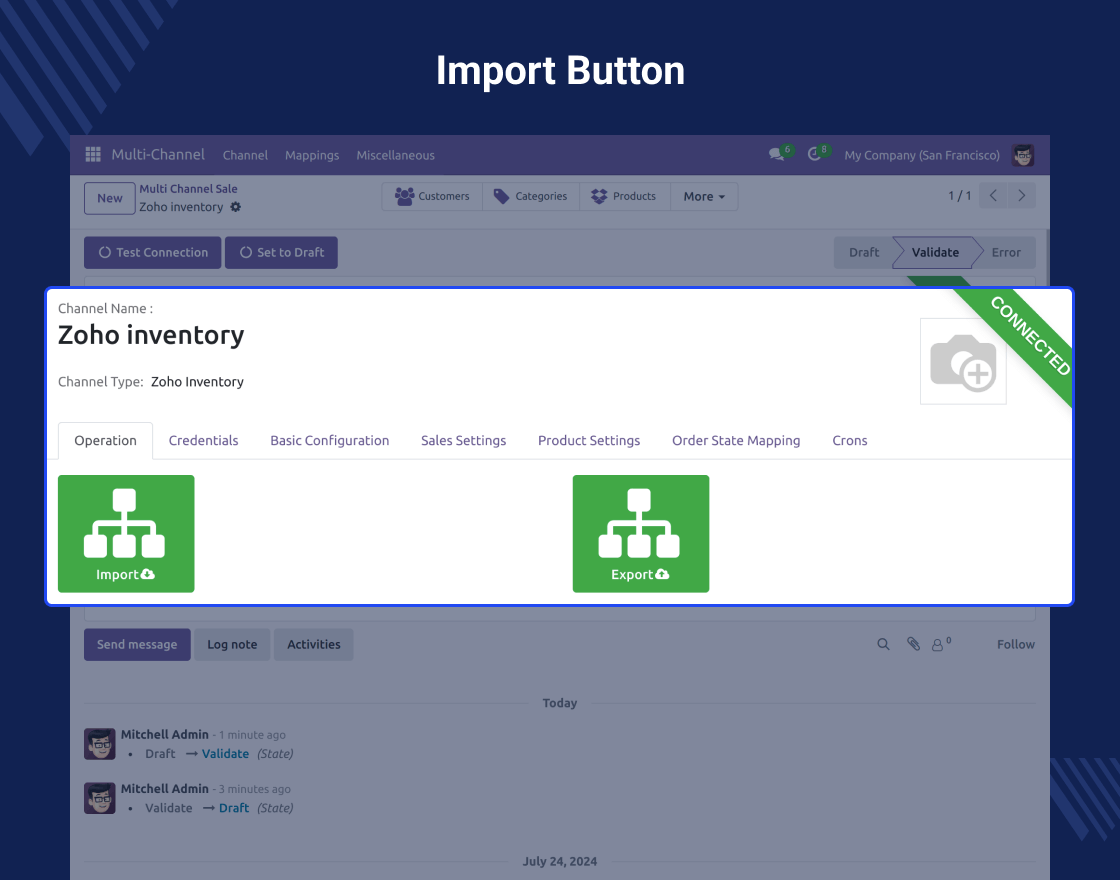Viewport: 1120px width, 880px height.
Task: Open the activities clock icon
Action: (x=814, y=154)
